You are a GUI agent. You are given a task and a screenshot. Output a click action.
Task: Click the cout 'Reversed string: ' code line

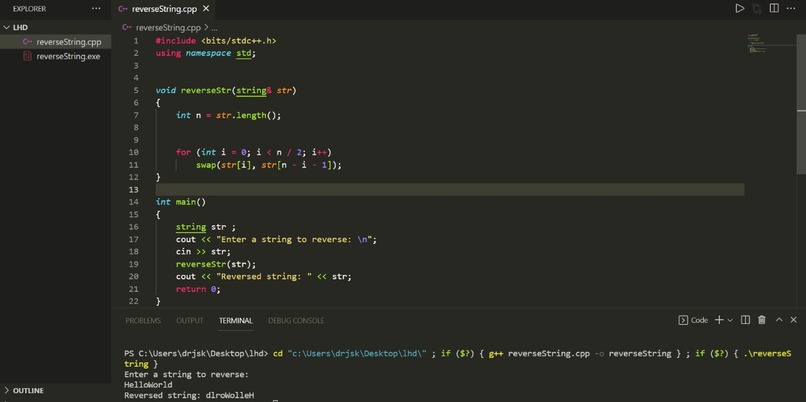pyautogui.click(x=264, y=277)
